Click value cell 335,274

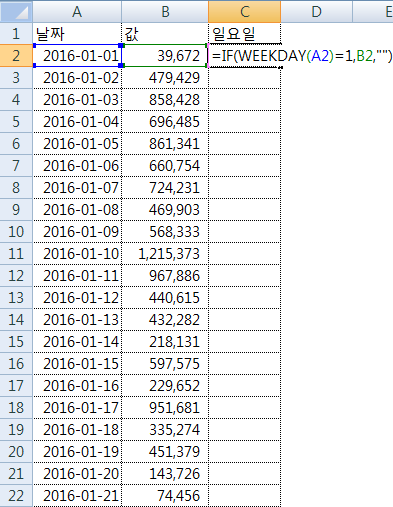pyautogui.click(x=165, y=430)
